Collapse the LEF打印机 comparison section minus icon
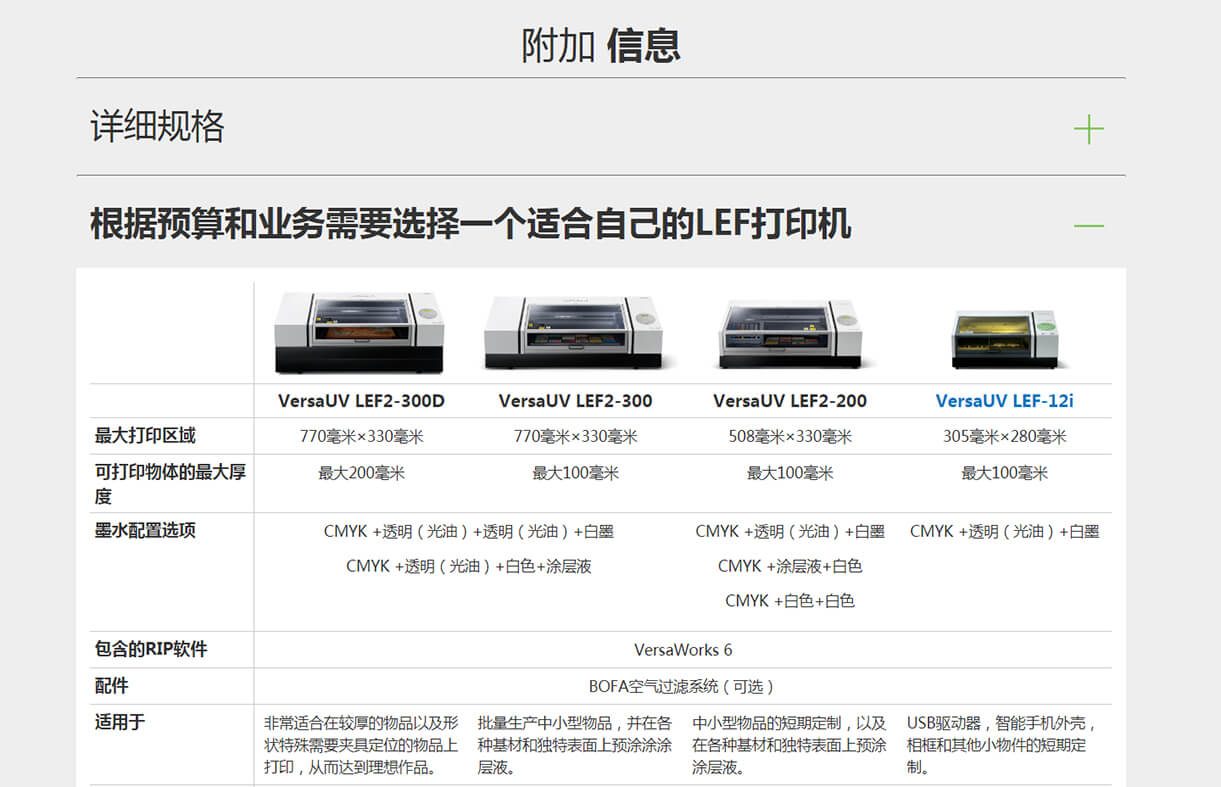Image resolution: width=1221 pixels, height=787 pixels. coord(1088,225)
